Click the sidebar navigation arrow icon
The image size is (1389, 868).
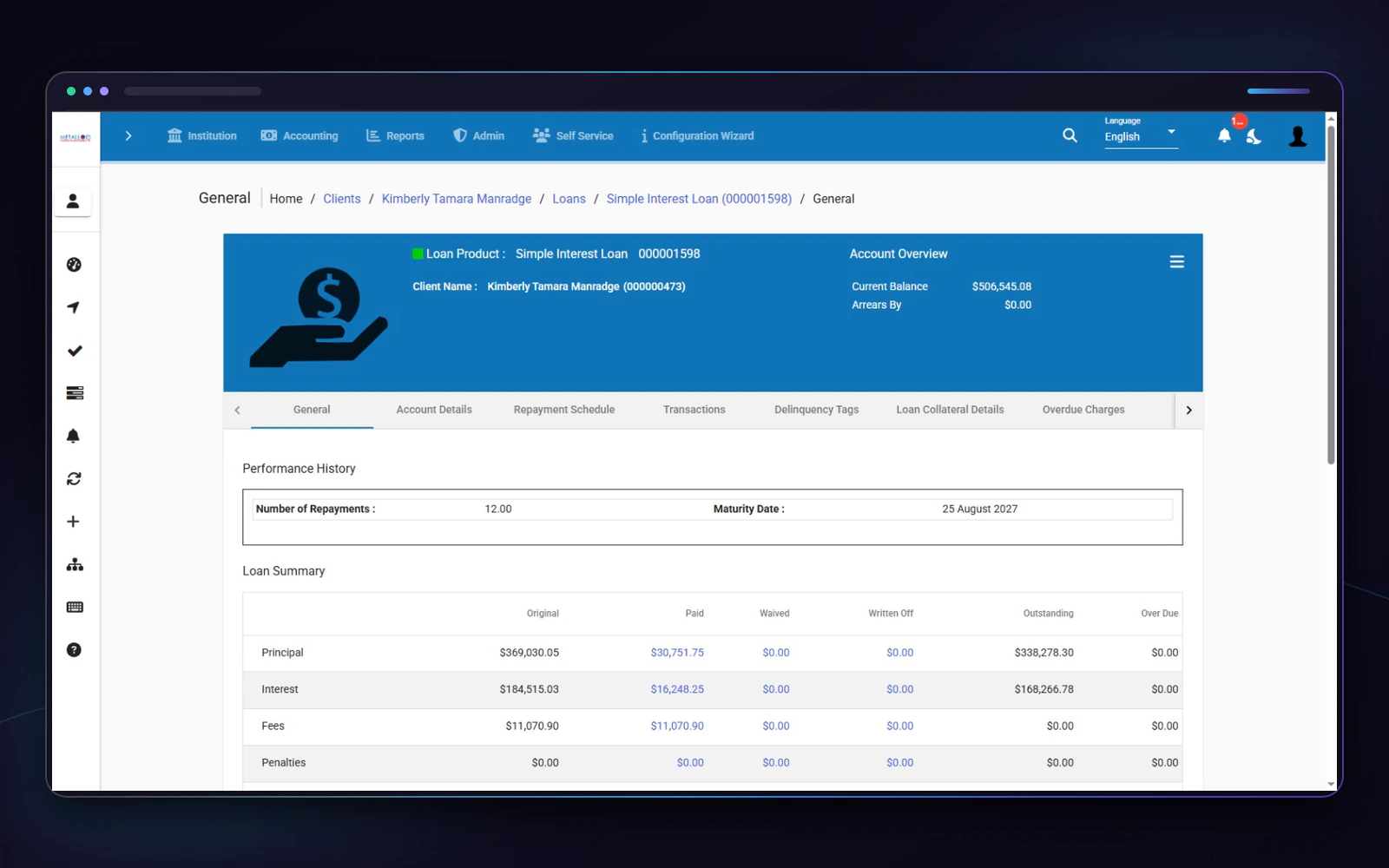coord(74,307)
